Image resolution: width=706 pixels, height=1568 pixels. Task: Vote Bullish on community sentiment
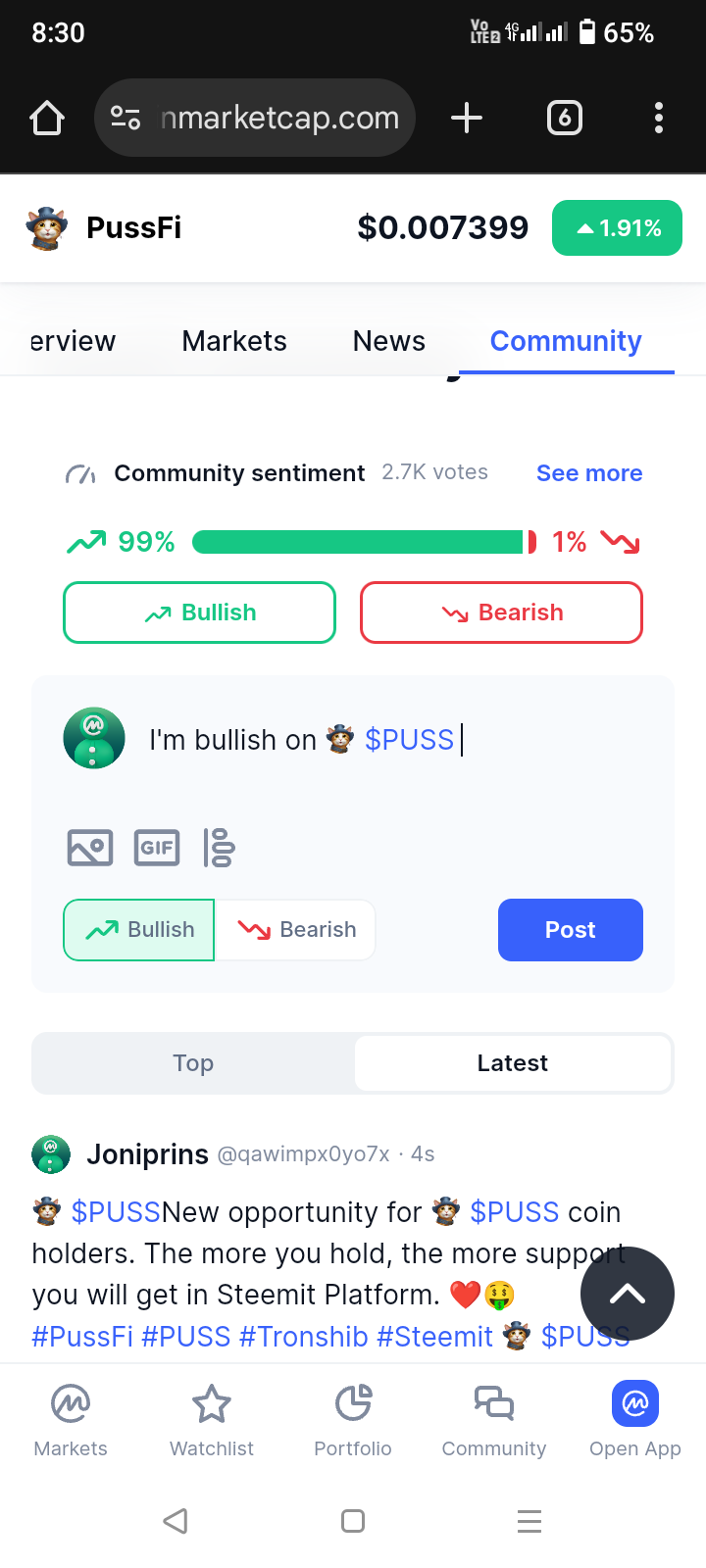tap(200, 612)
